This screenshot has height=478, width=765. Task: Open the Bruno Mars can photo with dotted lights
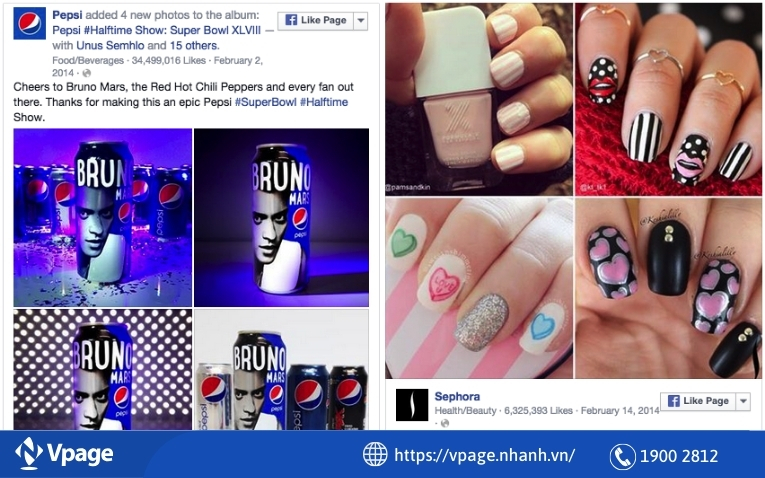click(102, 370)
